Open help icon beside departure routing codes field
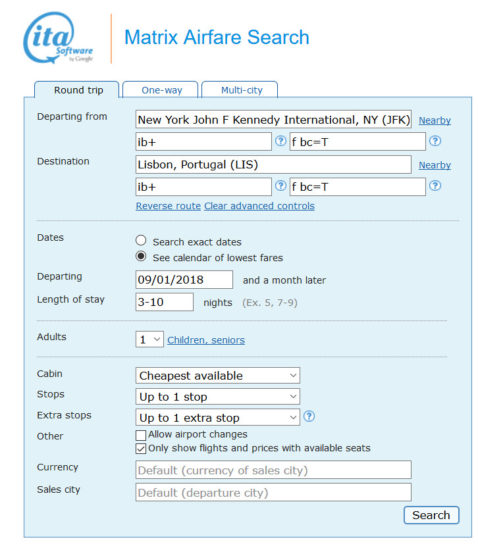This screenshot has height=550, width=478. coord(280,141)
